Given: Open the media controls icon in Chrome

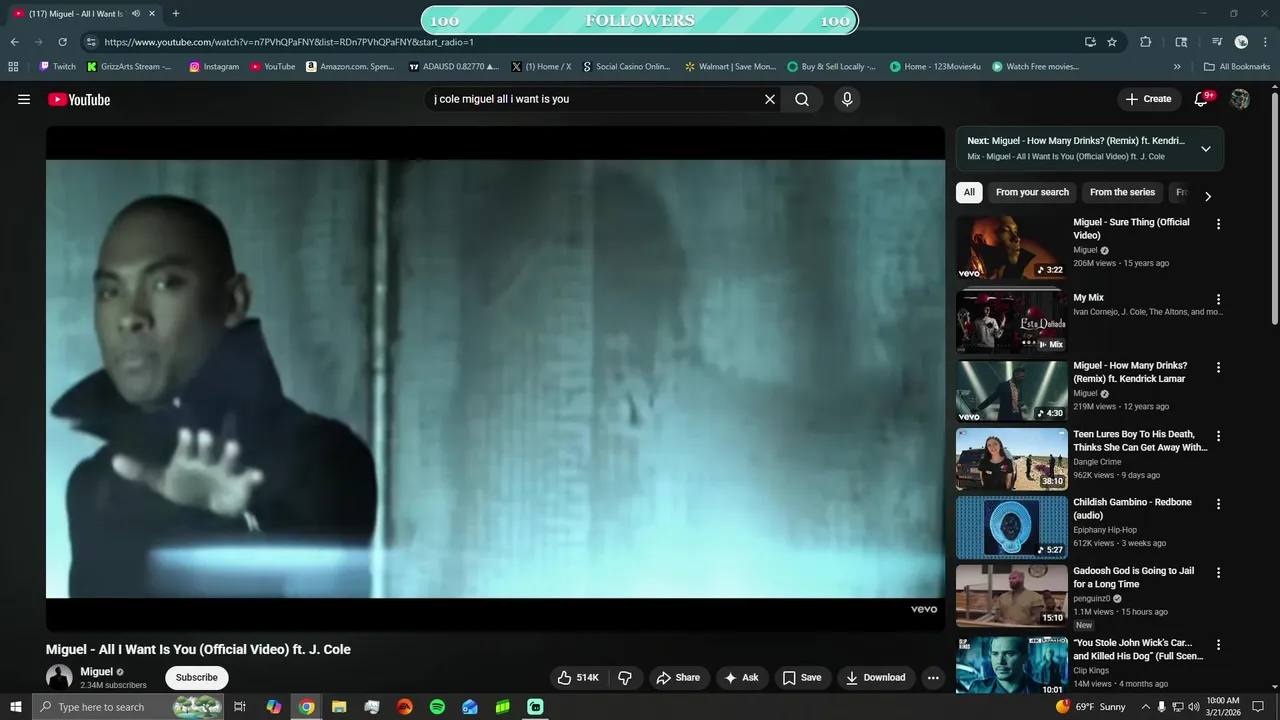Looking at the screenshot, I should [1217, 42].
